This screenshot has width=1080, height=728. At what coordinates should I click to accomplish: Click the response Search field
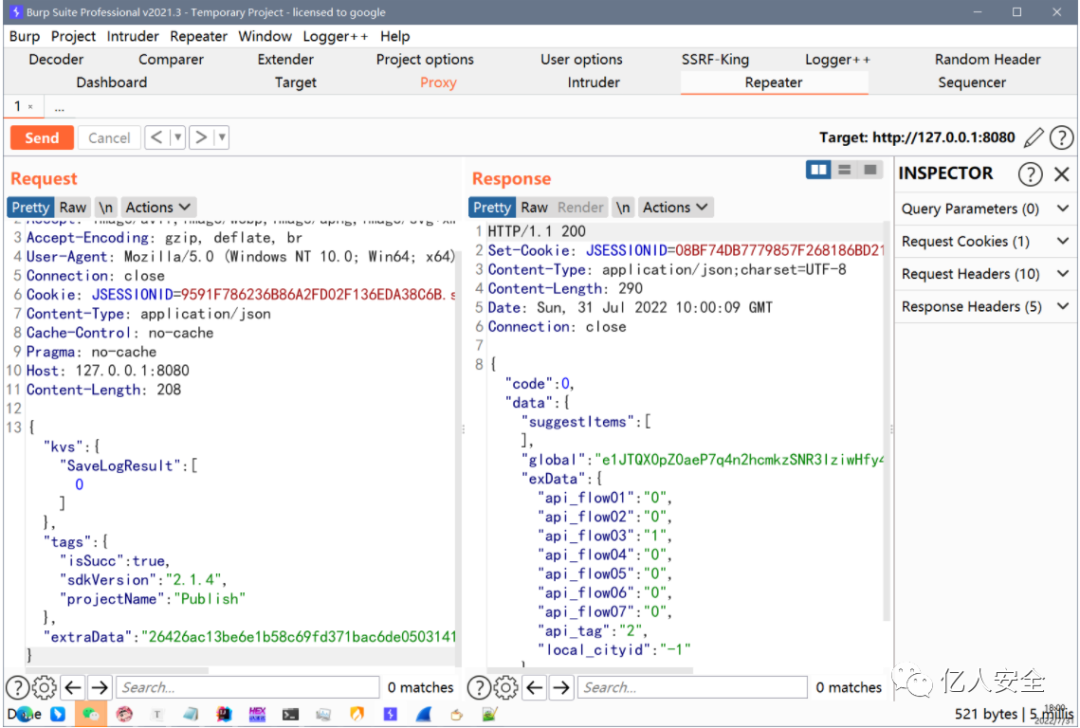pos(692,687)
